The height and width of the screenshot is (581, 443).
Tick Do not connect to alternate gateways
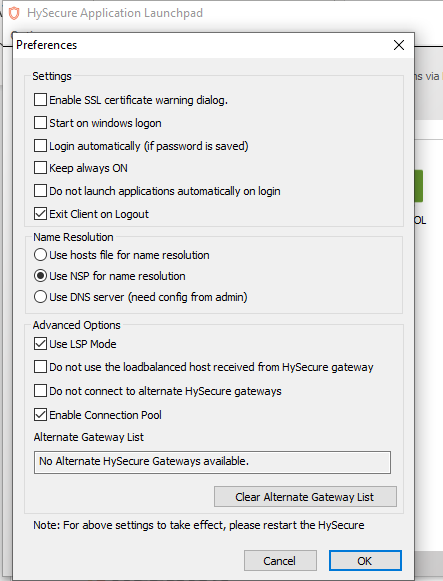click(x=40, y=391)
